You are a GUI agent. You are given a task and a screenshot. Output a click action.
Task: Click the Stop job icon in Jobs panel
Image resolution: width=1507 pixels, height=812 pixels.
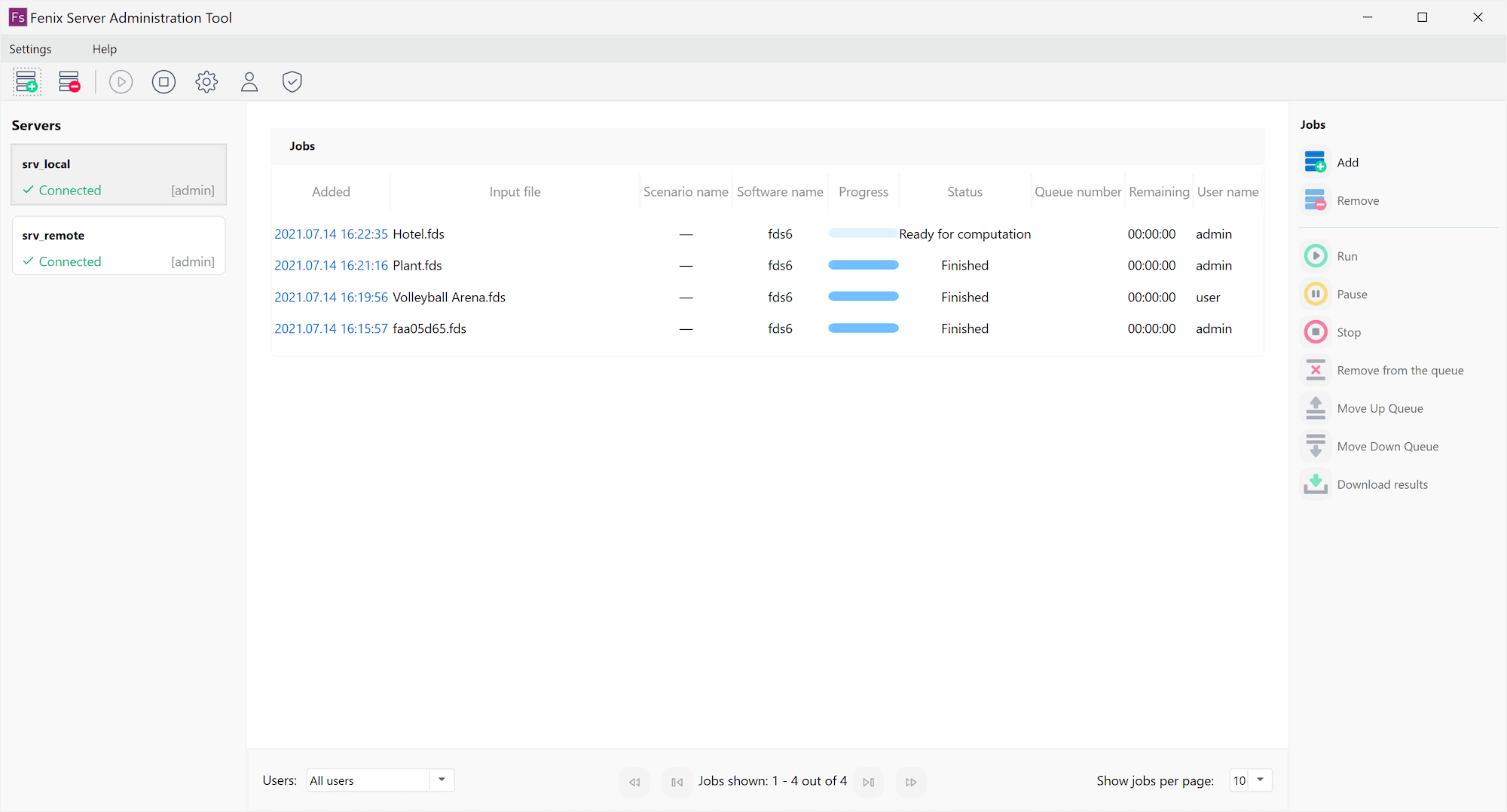coord(1316,332)
